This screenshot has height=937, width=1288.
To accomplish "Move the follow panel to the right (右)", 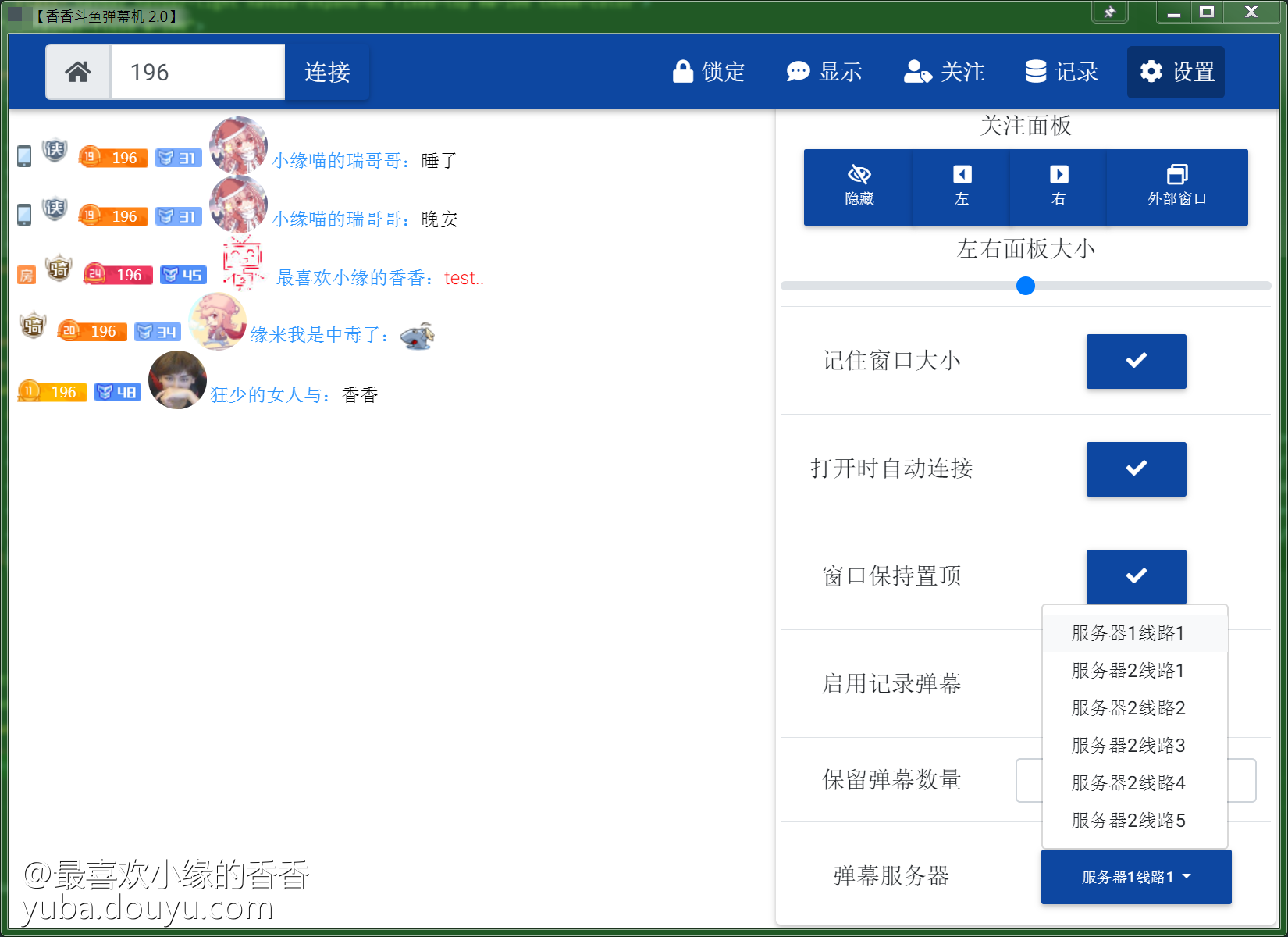I will point(1059,187).
